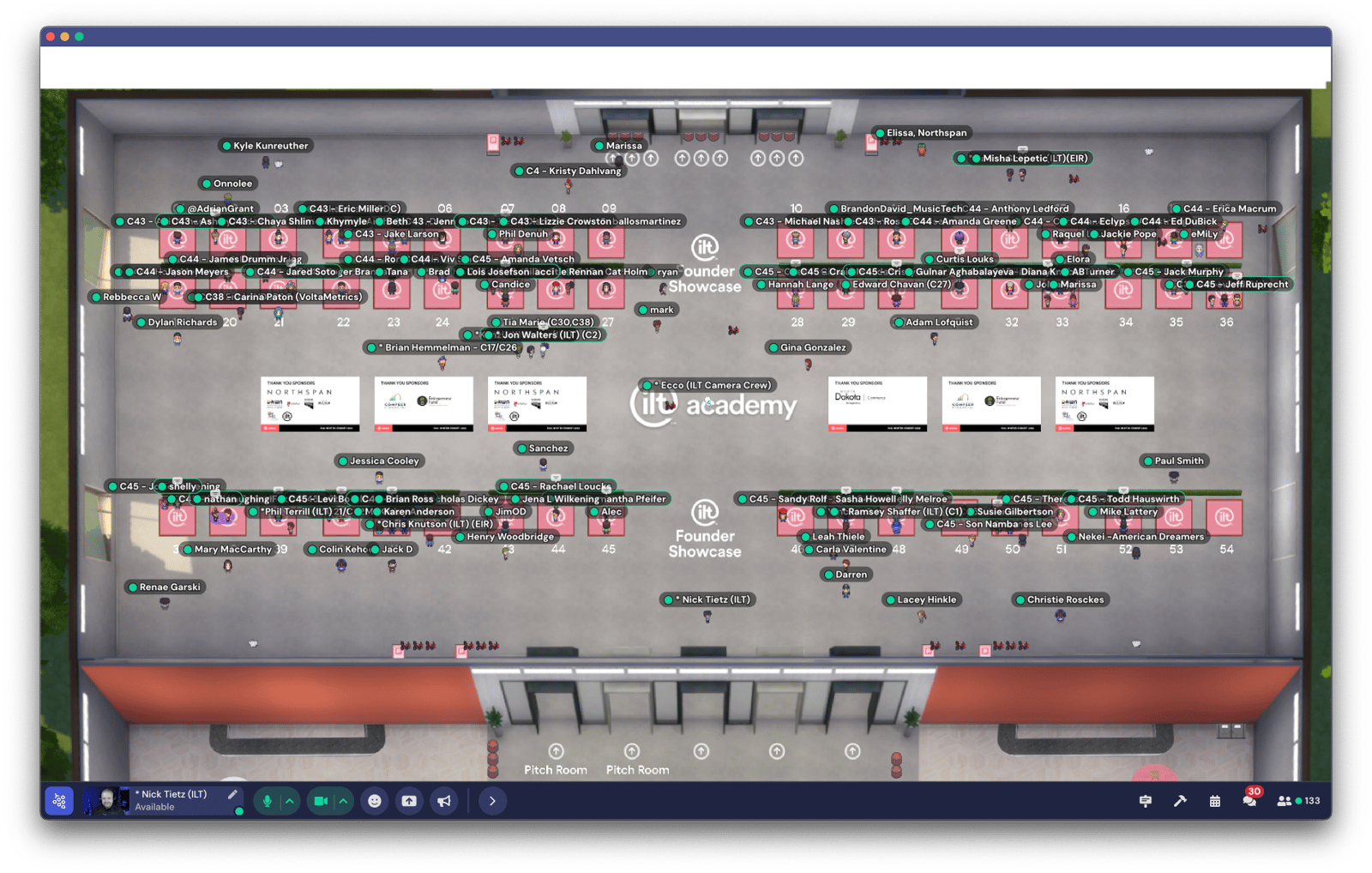Viewport: 1372px width, 873px height.
Task: Click the Dylan Richards name label
Action: tap(177, 322)
